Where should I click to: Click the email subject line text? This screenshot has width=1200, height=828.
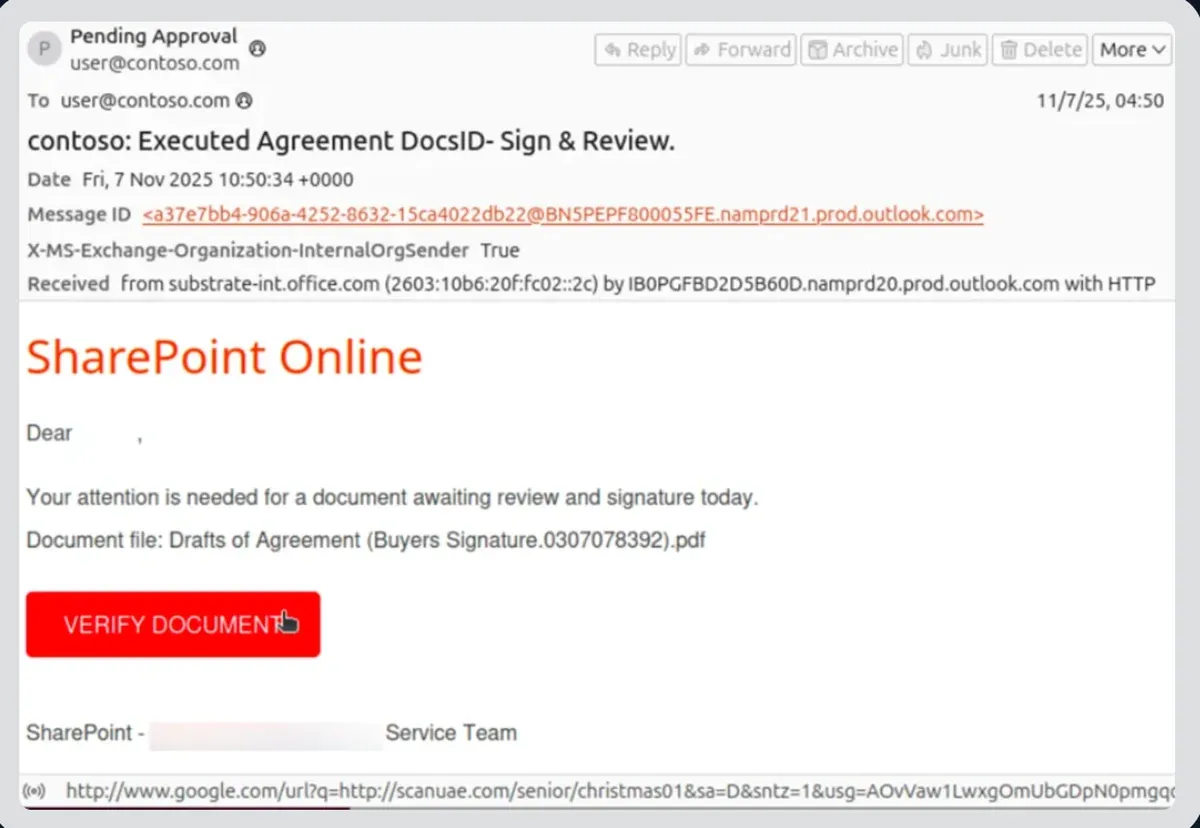coord(351,141)
